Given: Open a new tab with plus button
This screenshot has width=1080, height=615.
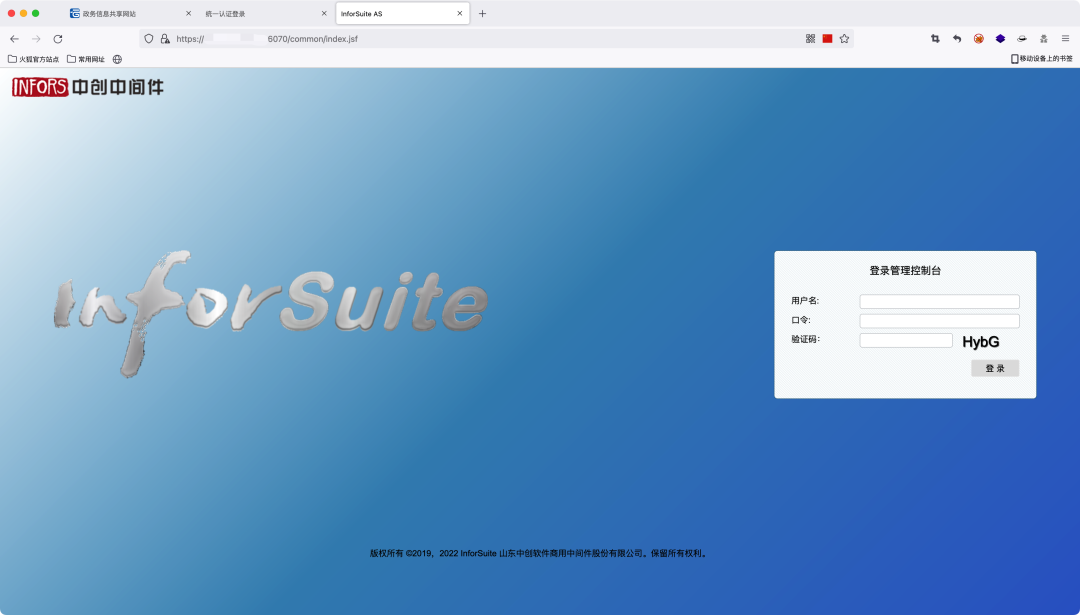Looking at the screenshot, I should (x=482, y=14).
